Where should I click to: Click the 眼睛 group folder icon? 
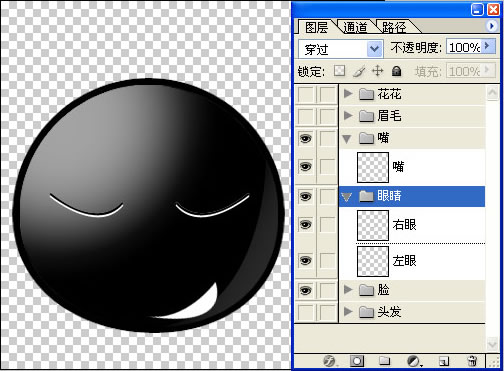pyautogui.click(x=366, y=196)
